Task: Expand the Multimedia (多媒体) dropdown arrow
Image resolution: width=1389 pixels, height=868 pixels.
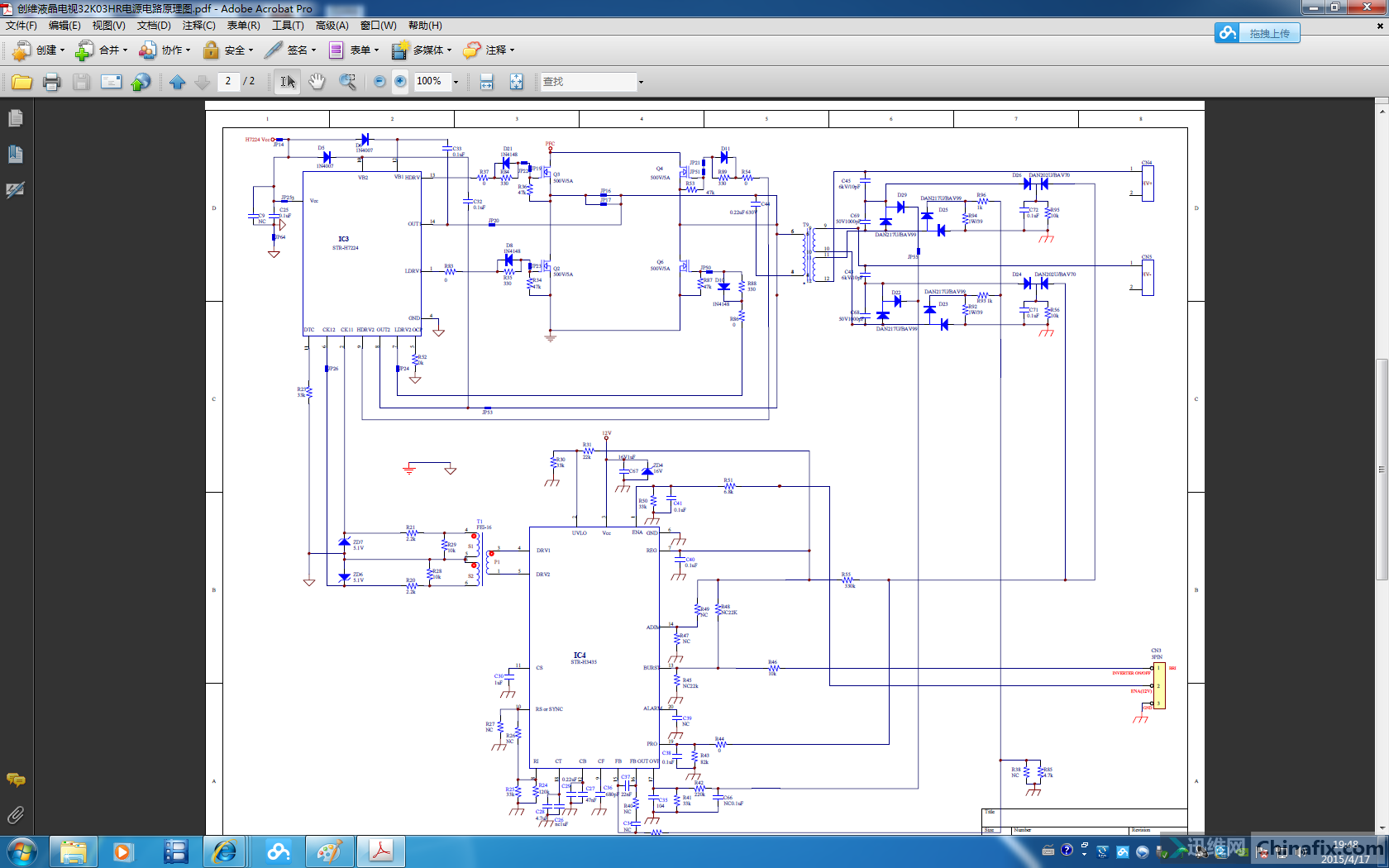Action: (449, 50)
